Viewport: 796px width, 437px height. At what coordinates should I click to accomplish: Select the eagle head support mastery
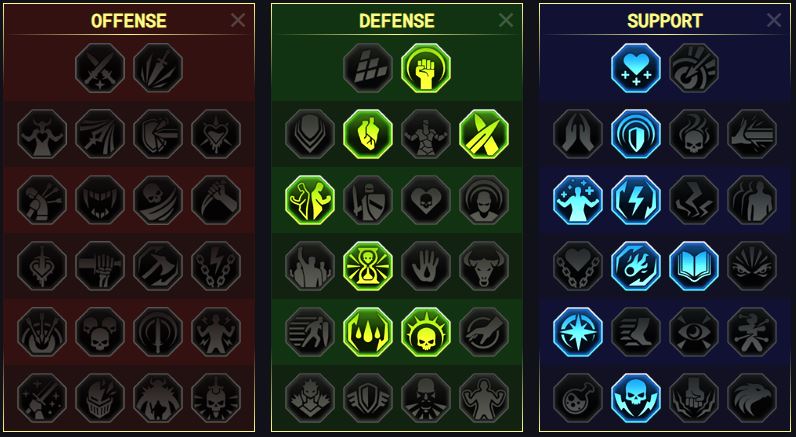(752, 398)
